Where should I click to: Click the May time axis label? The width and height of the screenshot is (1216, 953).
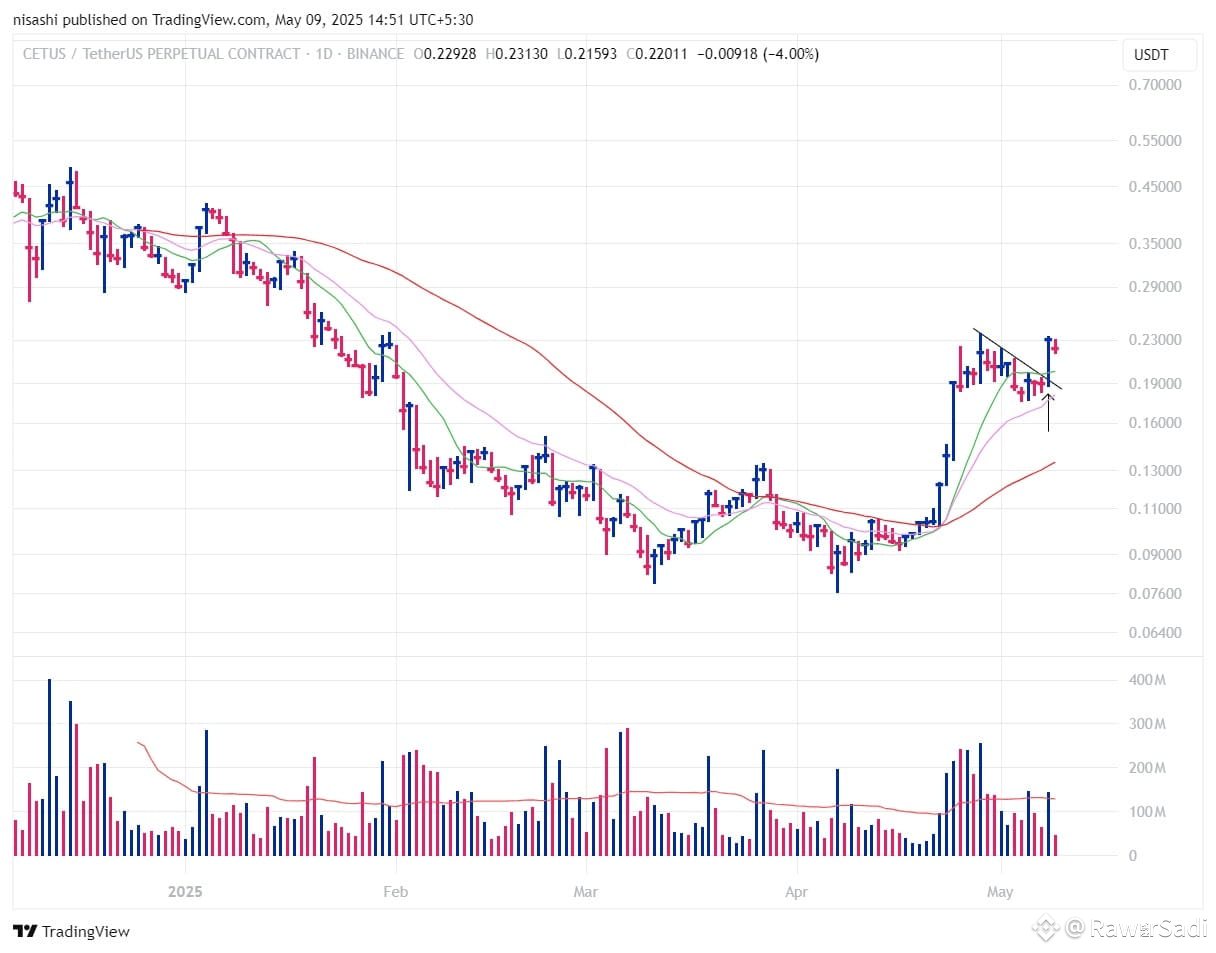(x=1000, y=890)
